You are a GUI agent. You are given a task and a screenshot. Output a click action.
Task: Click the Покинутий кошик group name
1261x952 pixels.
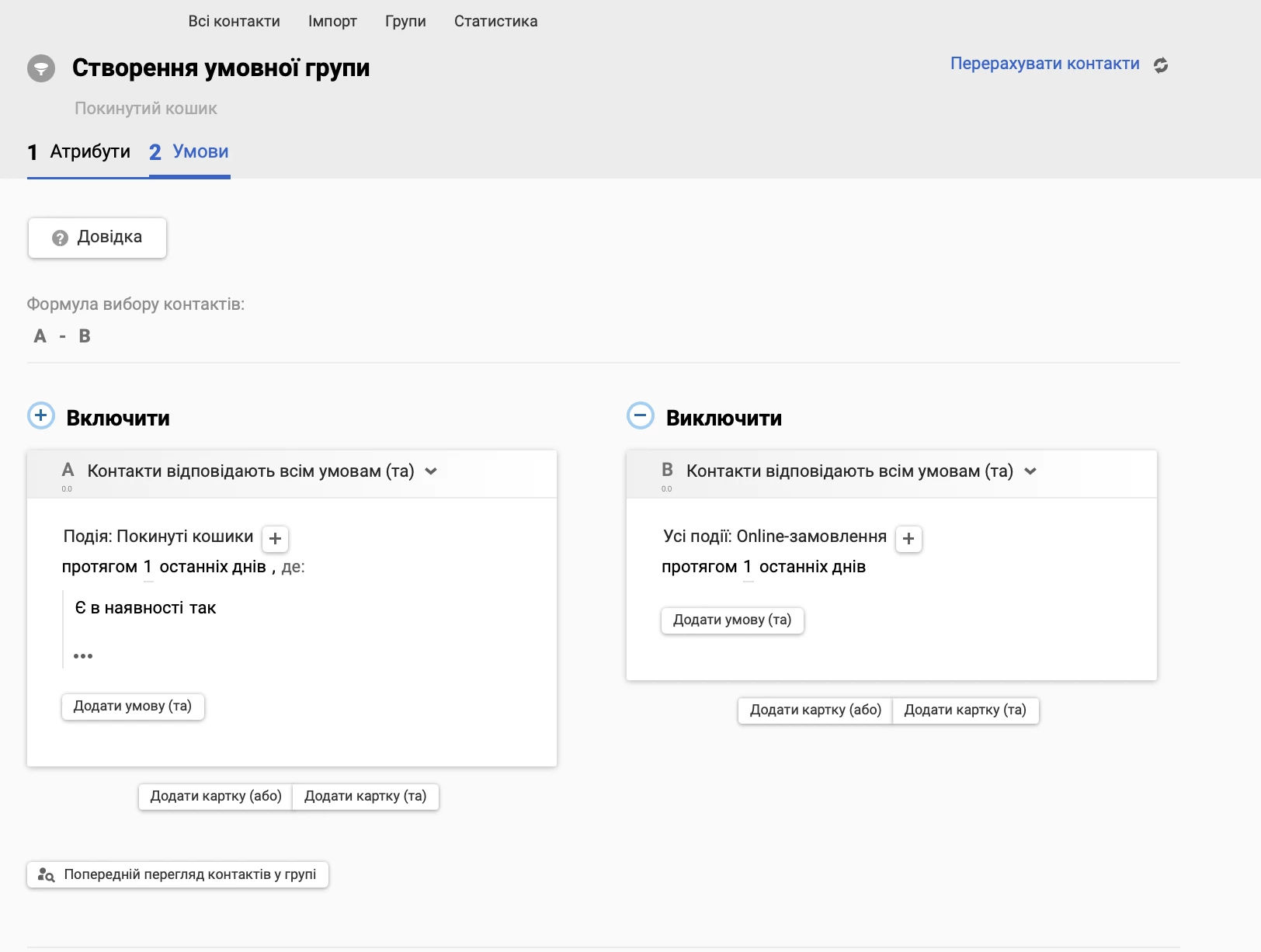146,109
